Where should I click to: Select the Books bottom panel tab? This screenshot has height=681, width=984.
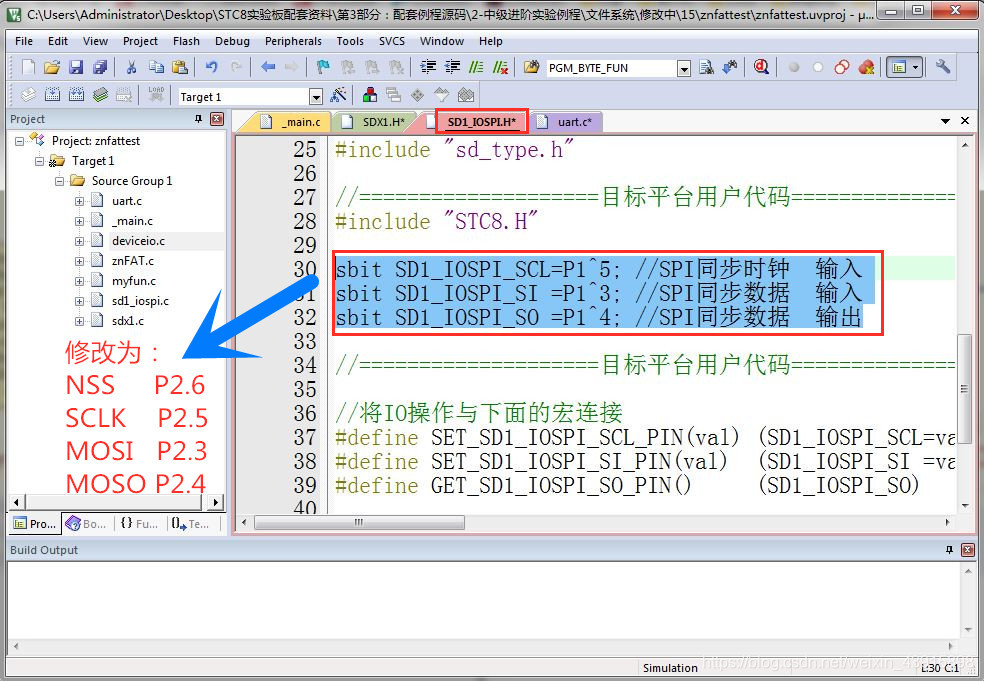pyautogui.click(x=87, y=523)
